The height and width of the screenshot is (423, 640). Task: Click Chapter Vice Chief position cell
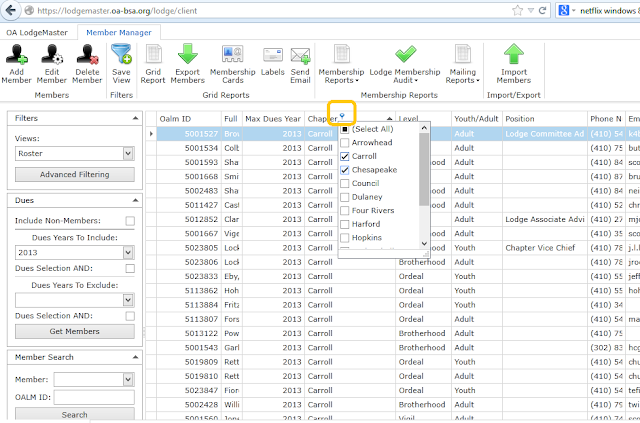pyautogui.click(x=545, y=248)
